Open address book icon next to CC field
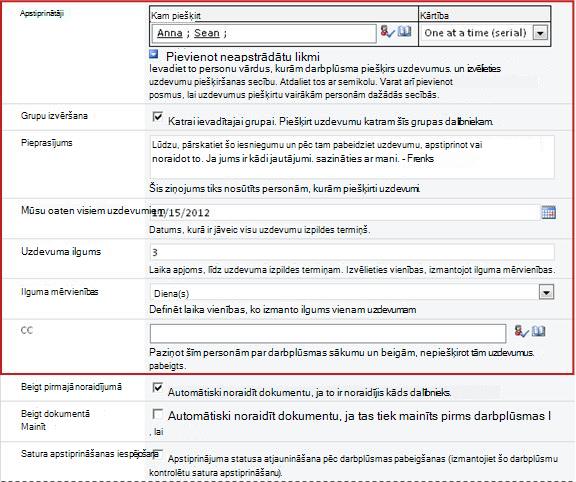Viewport: 576px width, 482px height. tap(539, 331)
